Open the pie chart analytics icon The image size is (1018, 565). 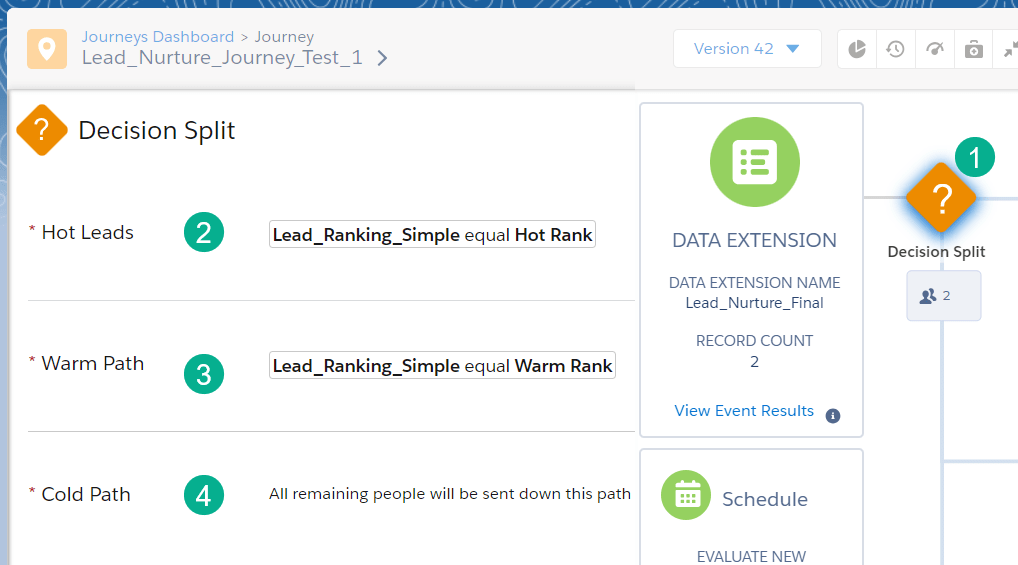[857, 49]
